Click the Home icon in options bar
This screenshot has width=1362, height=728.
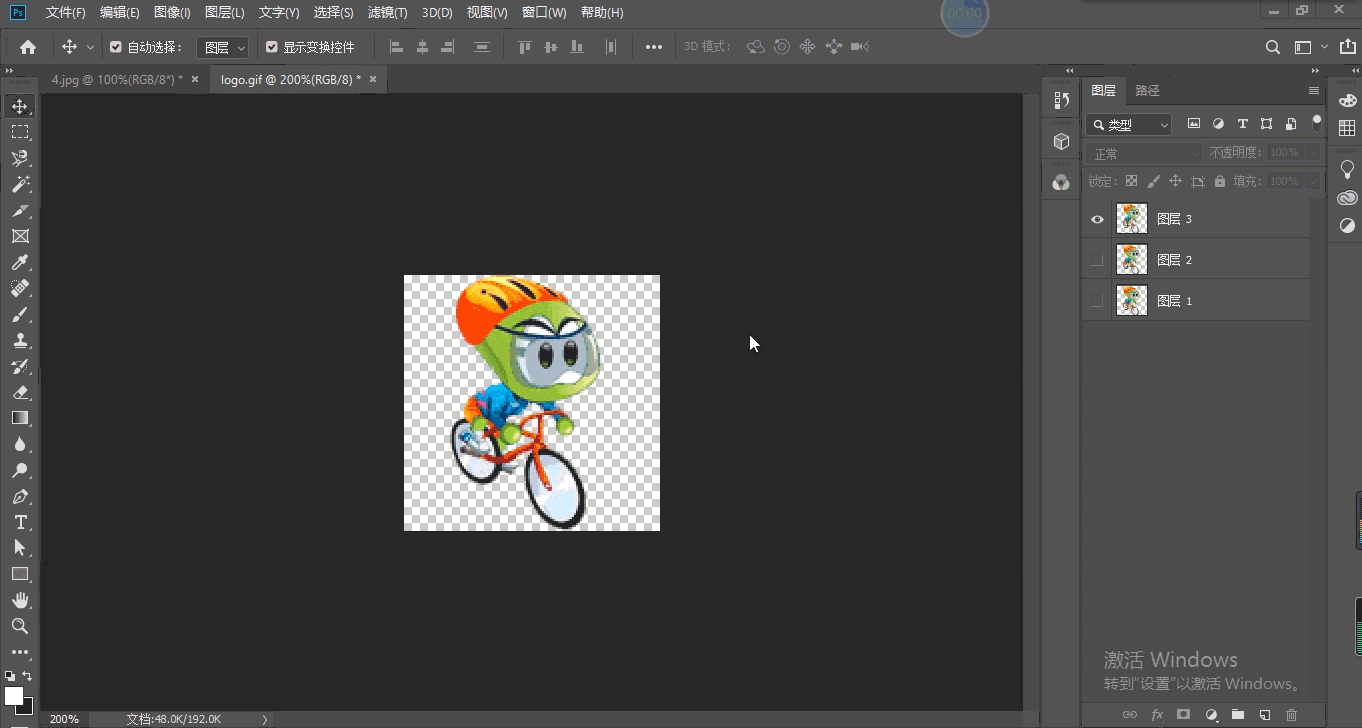pos(28,47)
